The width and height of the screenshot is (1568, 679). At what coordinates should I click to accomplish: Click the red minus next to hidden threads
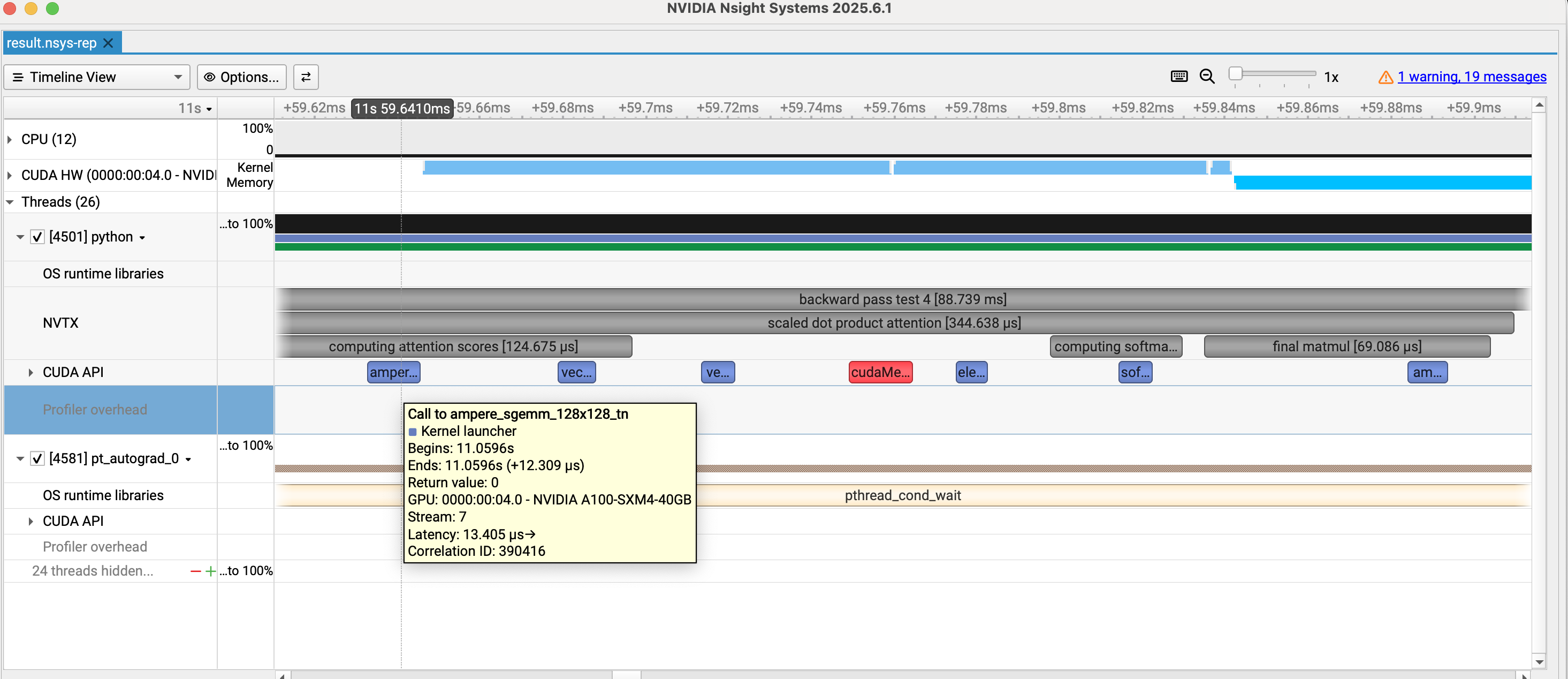195,571
